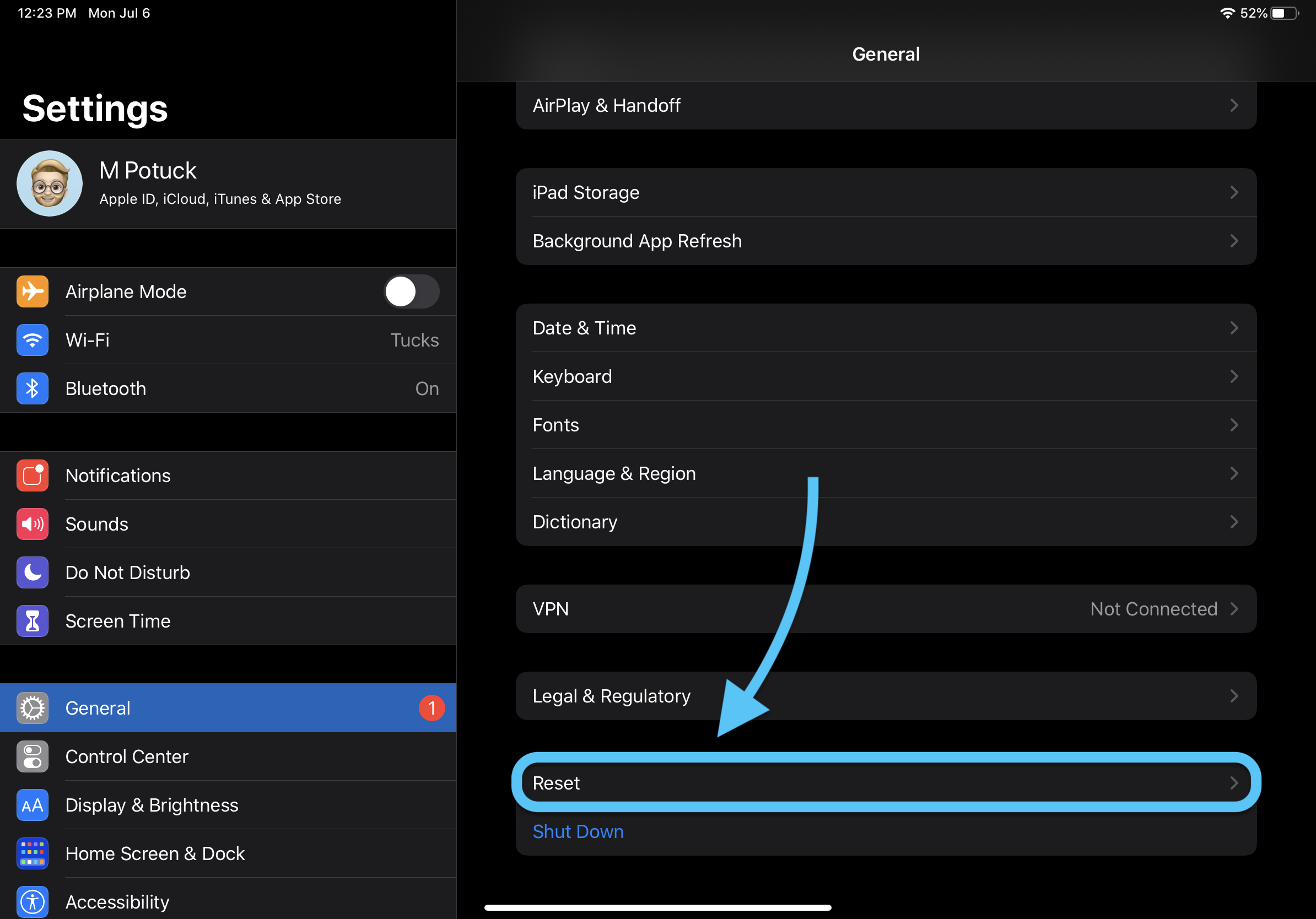The height and width of the screenshot is (919, 1316).
Task: Select the Wi-Fi icon in sidebar
Action: 33,340
